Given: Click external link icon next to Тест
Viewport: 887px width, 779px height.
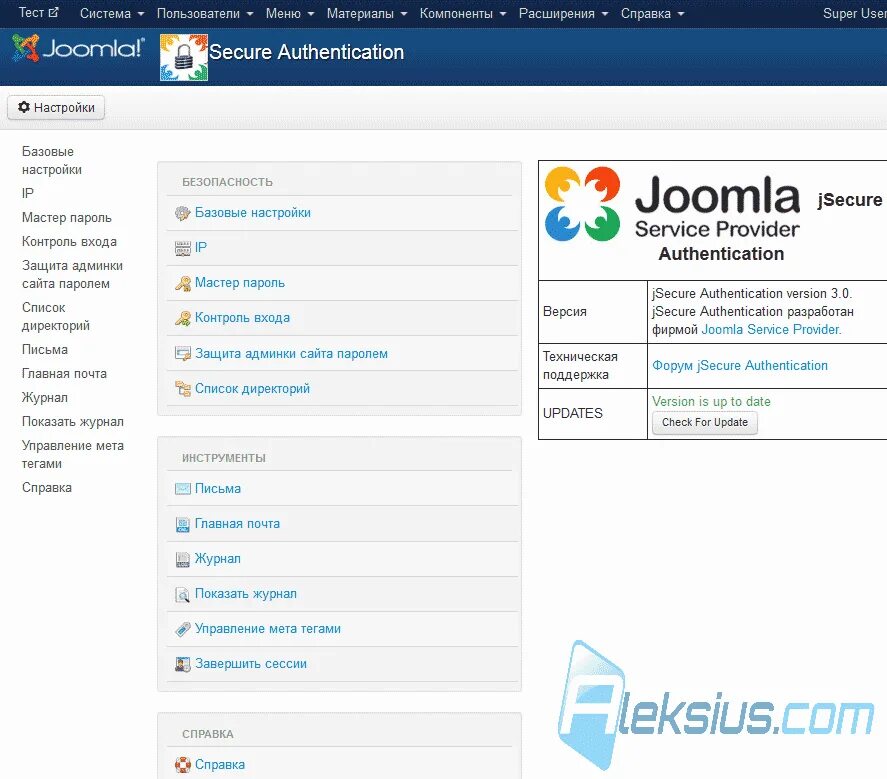Looking at the screenshot, I should click(x=53, y=12).
